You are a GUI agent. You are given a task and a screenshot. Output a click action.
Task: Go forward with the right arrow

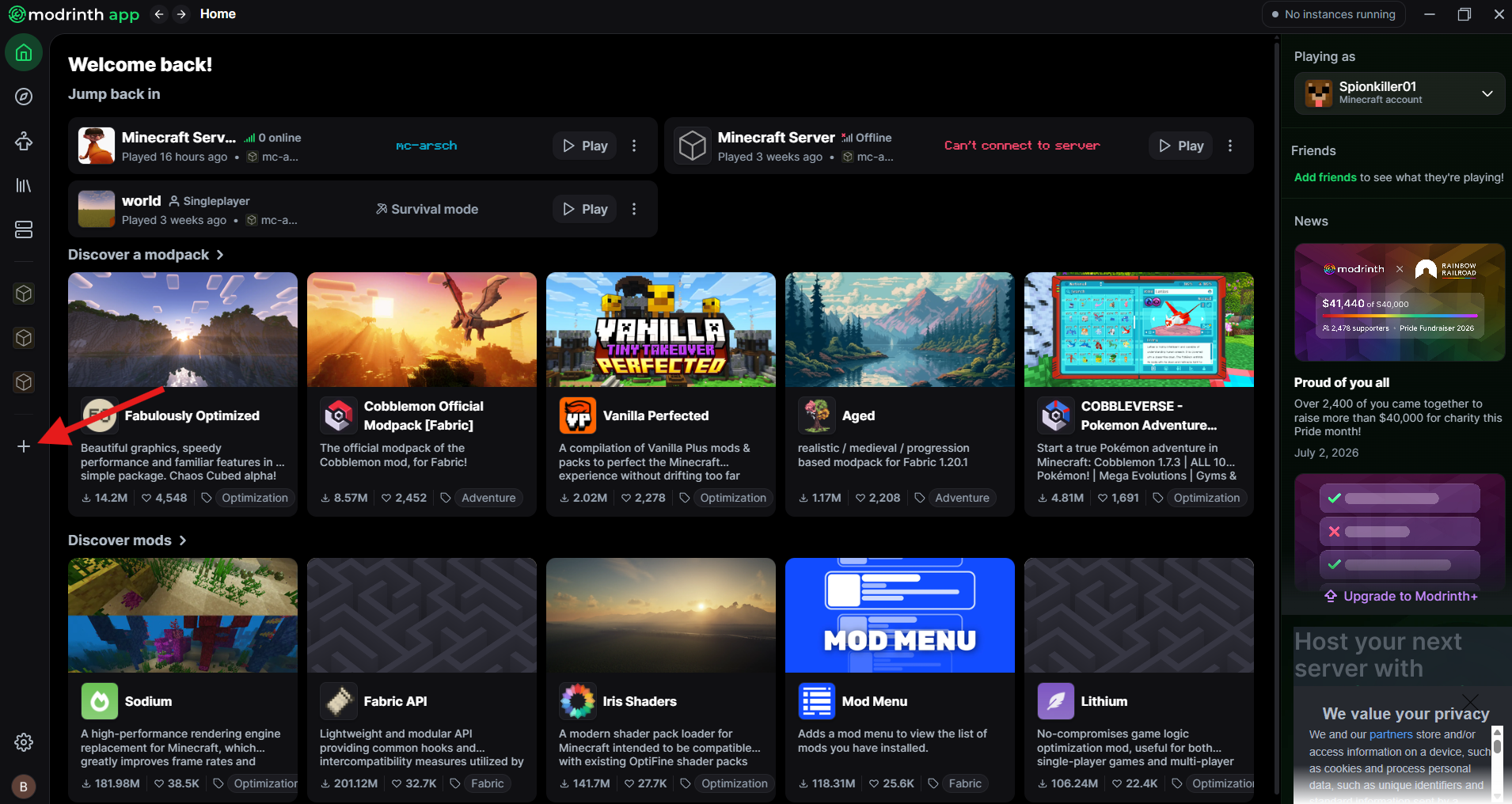pos(181,14)
